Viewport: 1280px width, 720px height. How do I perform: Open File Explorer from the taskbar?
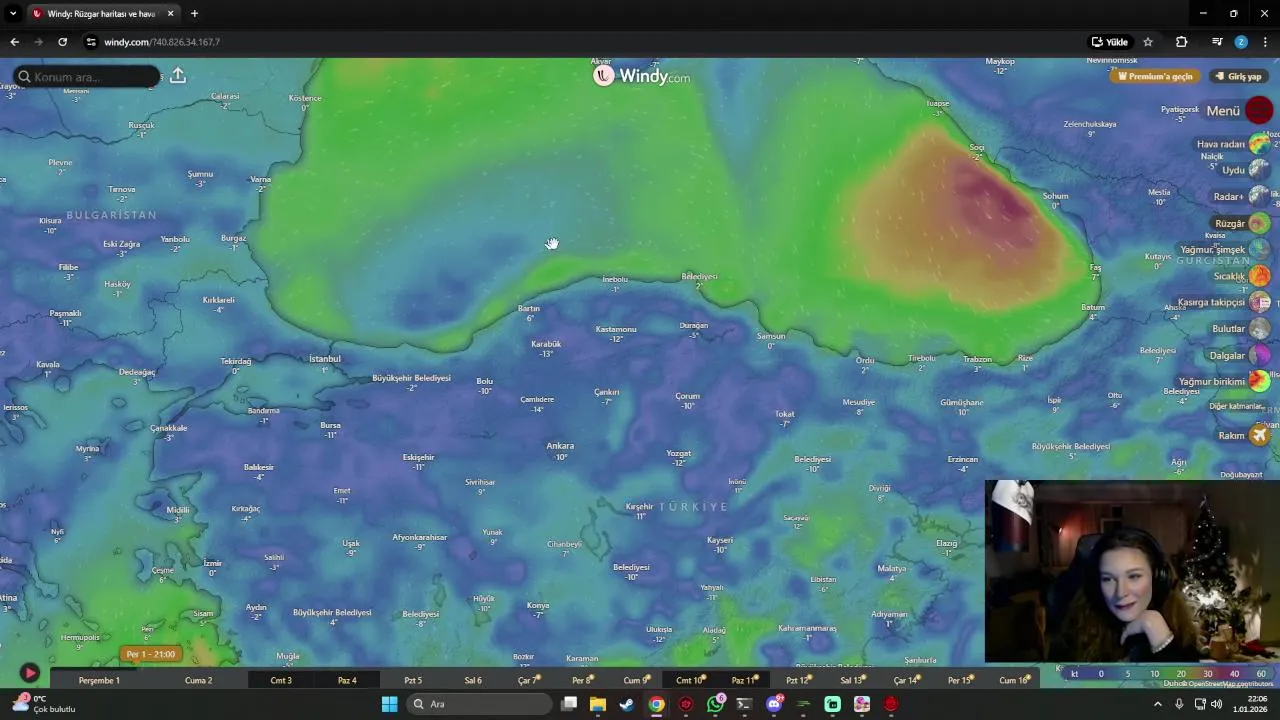tap(598, 704)
